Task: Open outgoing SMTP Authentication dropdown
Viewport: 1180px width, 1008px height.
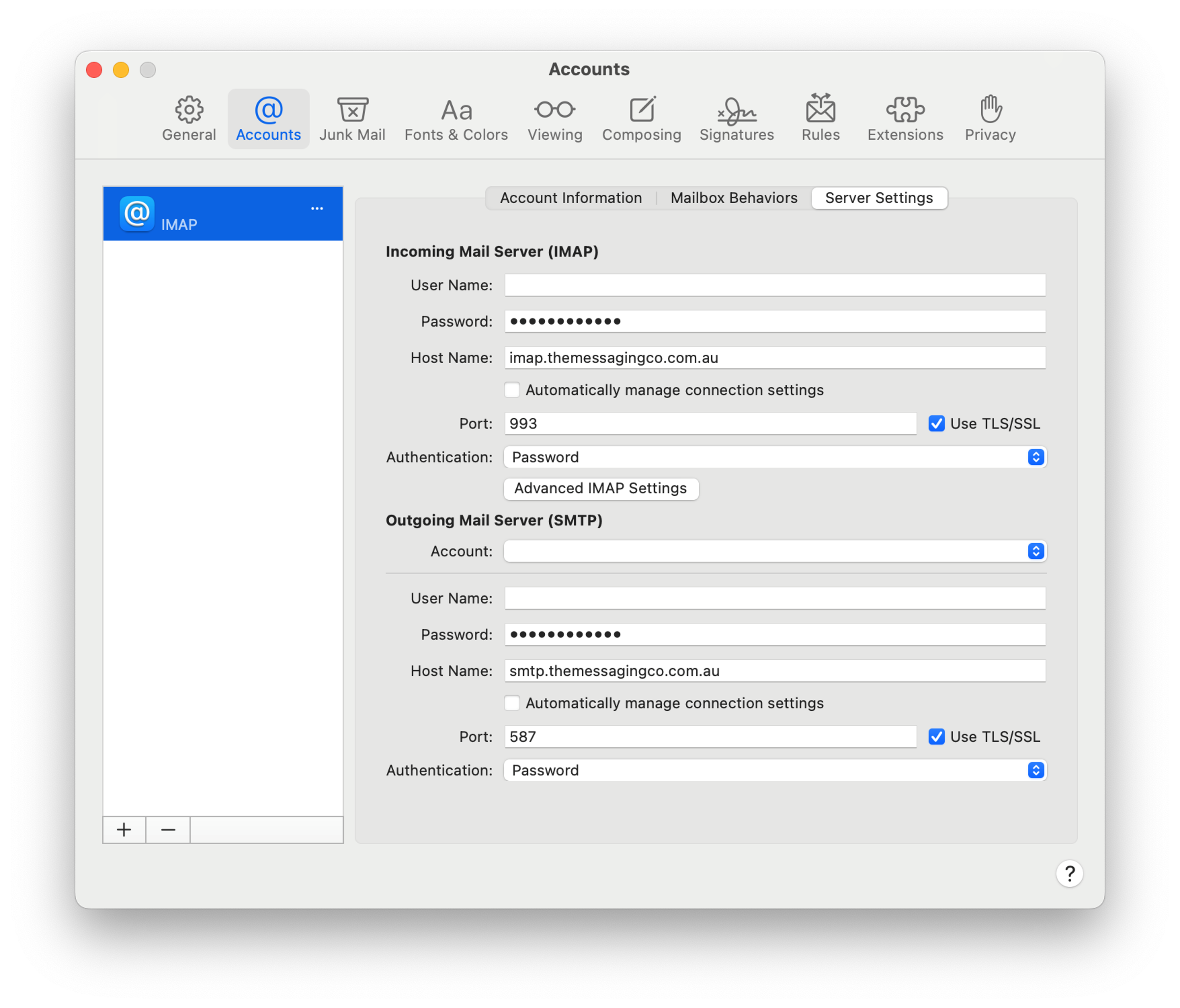Action: pyautogui.click(x=774, y=771)
